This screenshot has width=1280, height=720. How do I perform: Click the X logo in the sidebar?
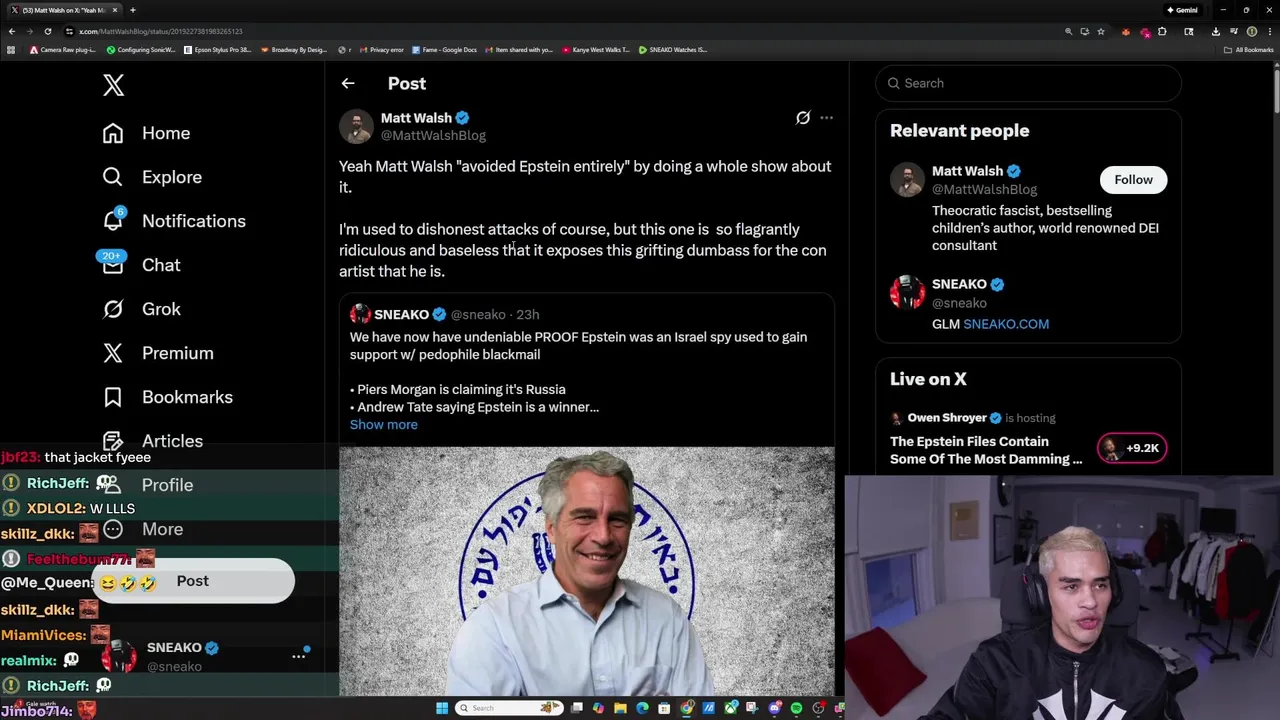[x=113, y=85]
